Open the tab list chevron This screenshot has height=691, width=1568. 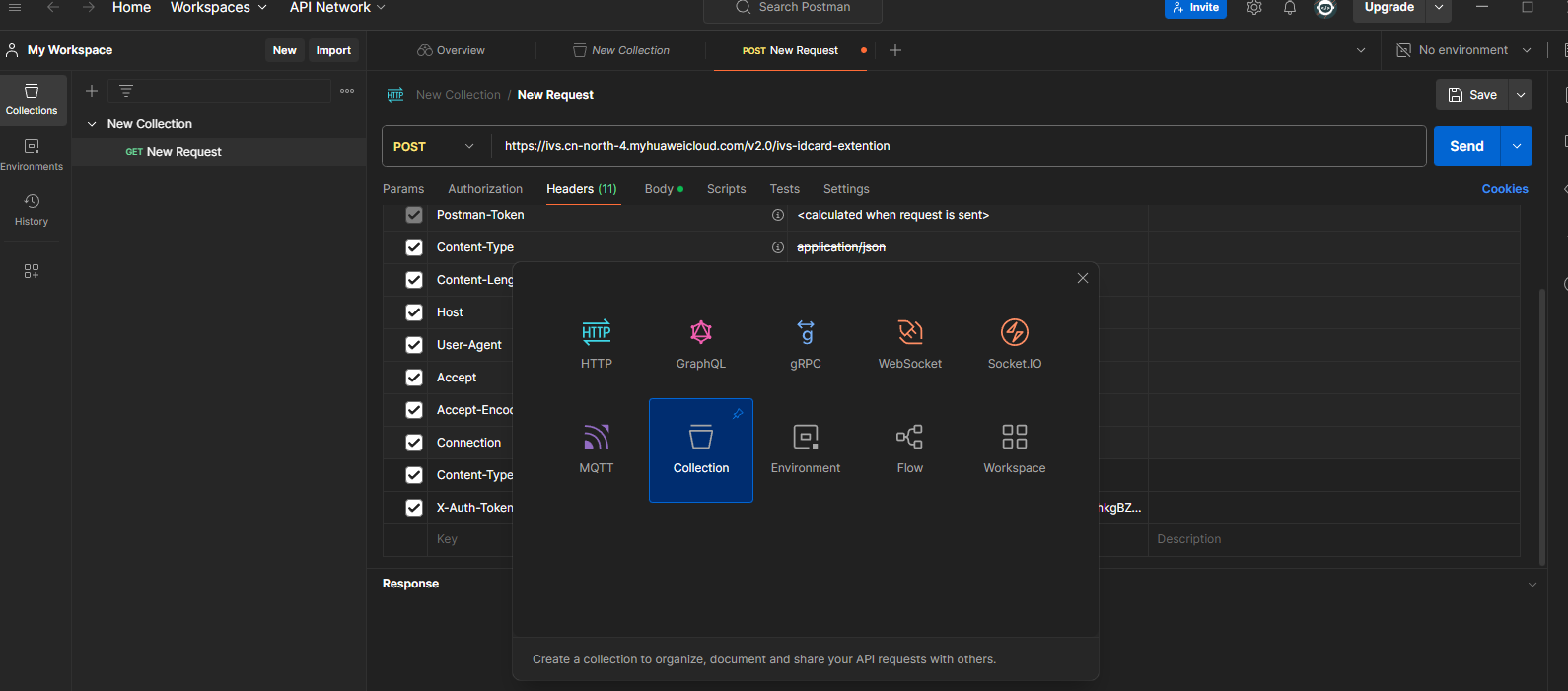pyautogui.click(x=1361, y=50)
